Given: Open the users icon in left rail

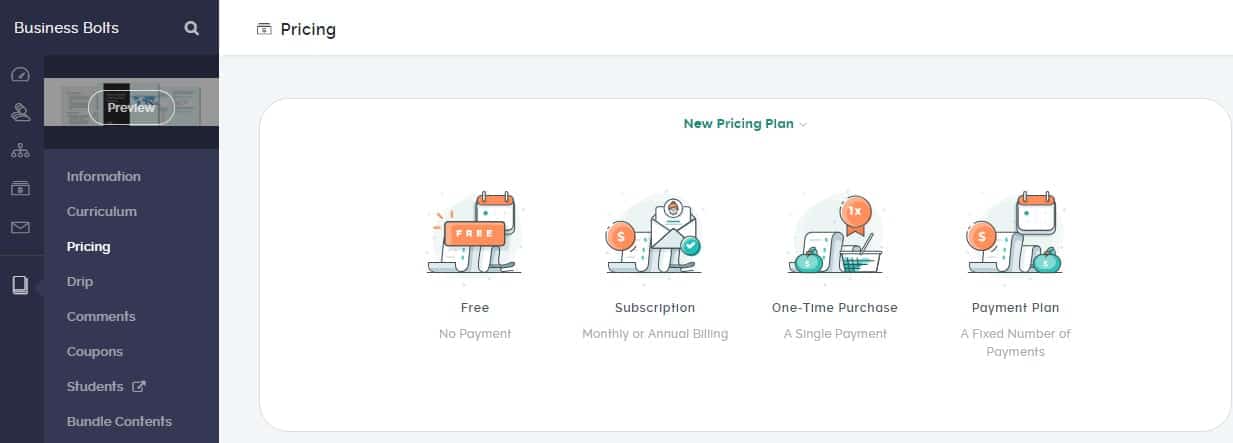Looking at the screenshot, I should pyautogui.click(x=20, y=113).
